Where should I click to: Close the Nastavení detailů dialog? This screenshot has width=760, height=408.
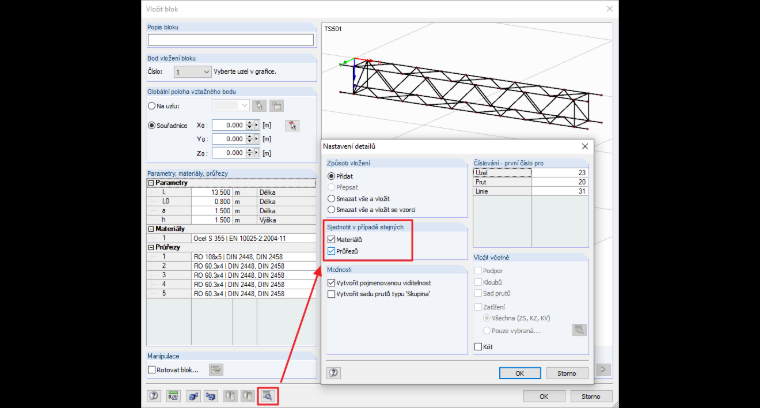click(x=585, y=146)
